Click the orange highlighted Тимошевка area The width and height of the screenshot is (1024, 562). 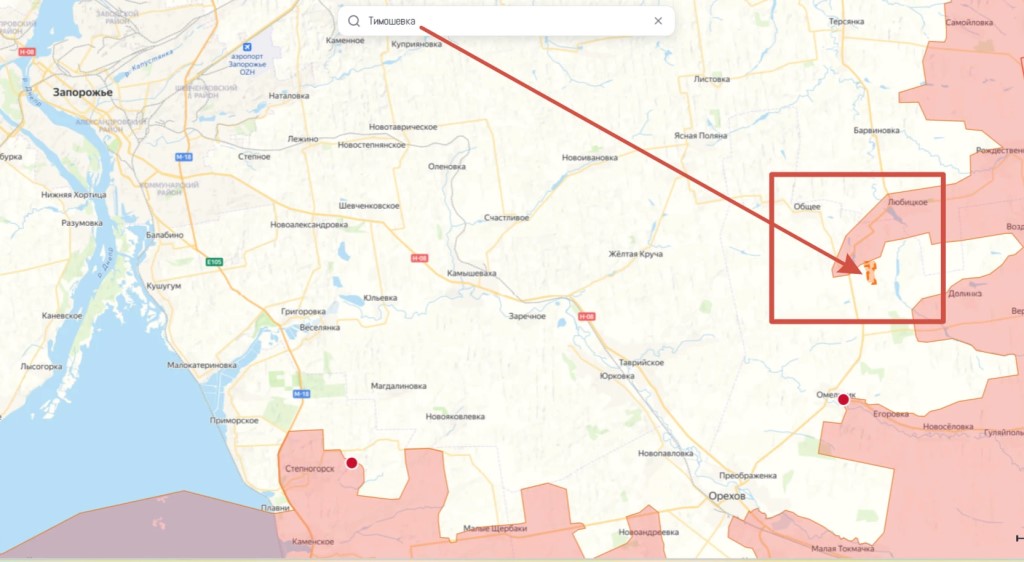click(869, 273)
